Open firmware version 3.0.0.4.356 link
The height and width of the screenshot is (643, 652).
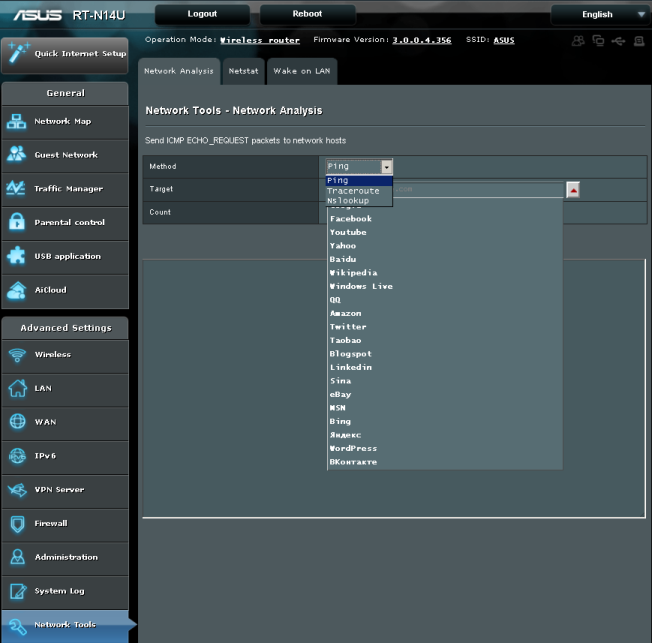tap(422, 40)
